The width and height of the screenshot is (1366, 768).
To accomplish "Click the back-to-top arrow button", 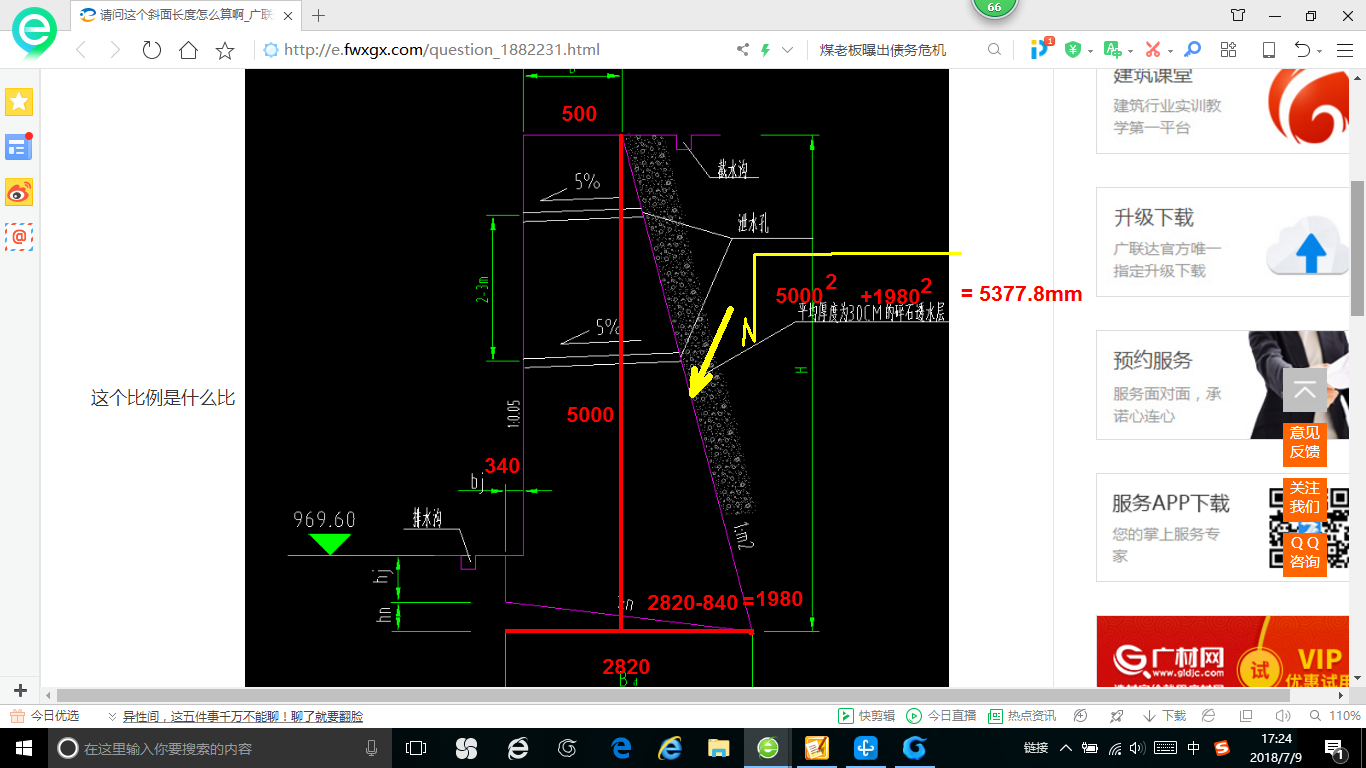I will [1304, 390].
